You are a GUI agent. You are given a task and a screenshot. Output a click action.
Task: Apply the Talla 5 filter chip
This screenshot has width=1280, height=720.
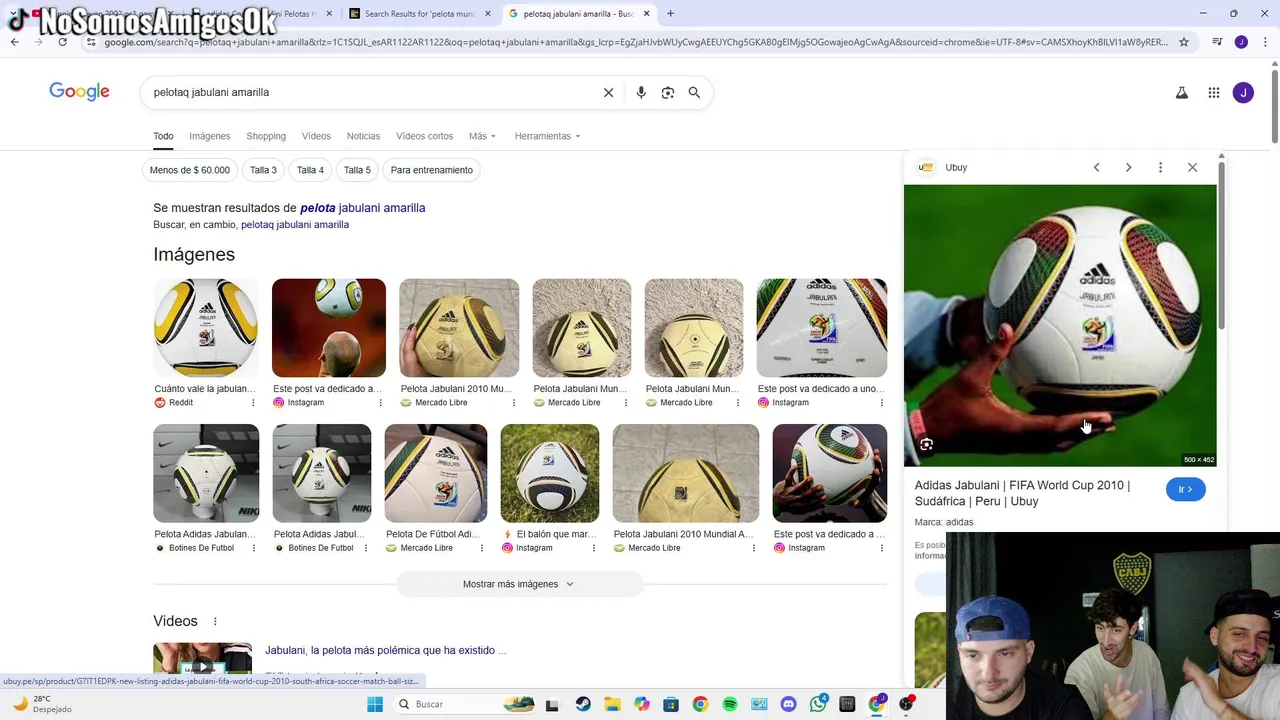(x=357, y=170)
